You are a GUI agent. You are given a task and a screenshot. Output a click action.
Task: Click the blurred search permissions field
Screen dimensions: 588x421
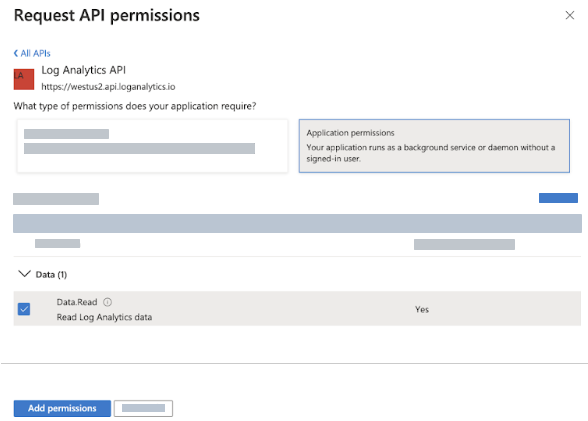click(297, 223)
